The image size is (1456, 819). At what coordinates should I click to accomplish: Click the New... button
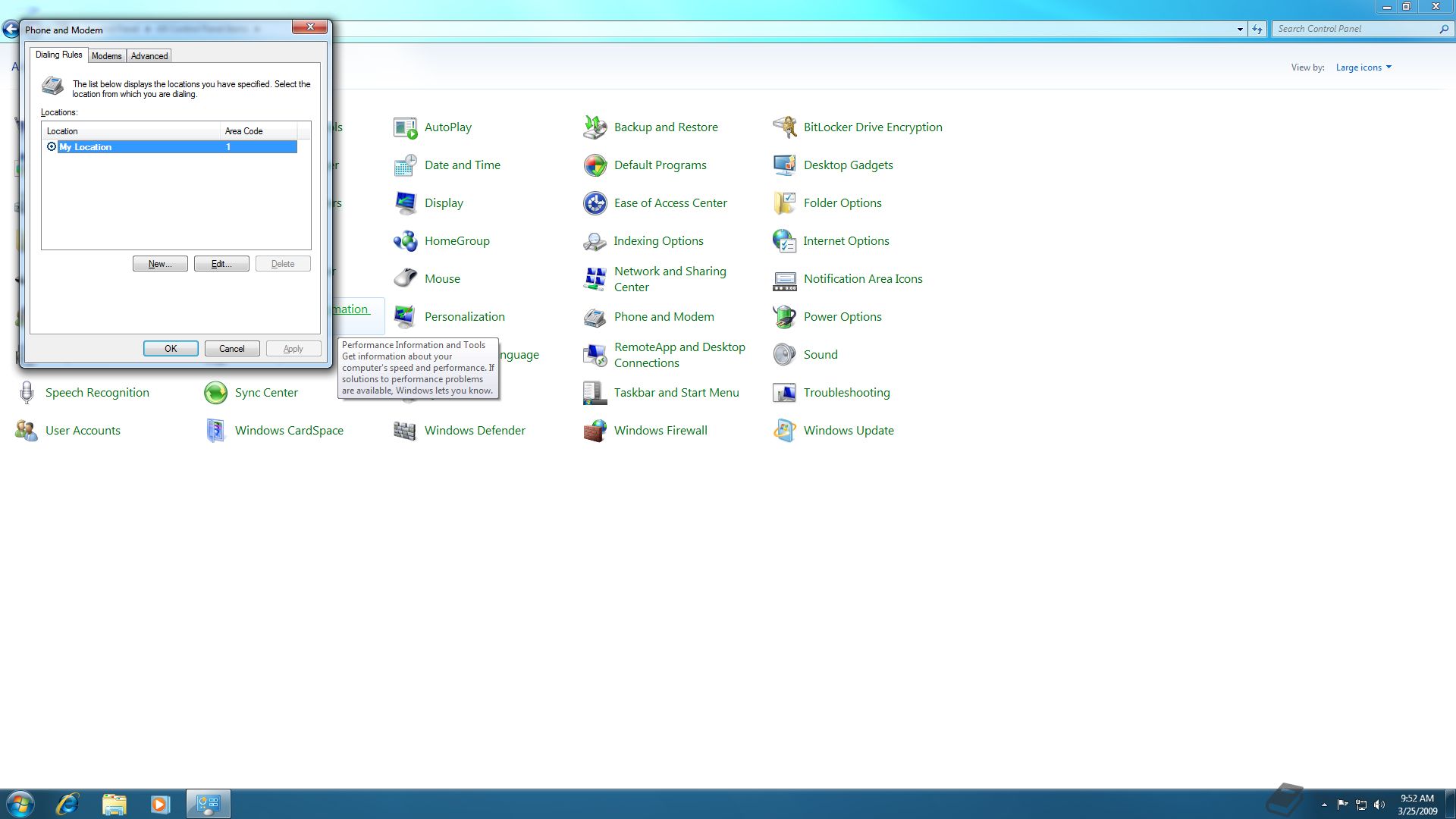pos(160,264)
